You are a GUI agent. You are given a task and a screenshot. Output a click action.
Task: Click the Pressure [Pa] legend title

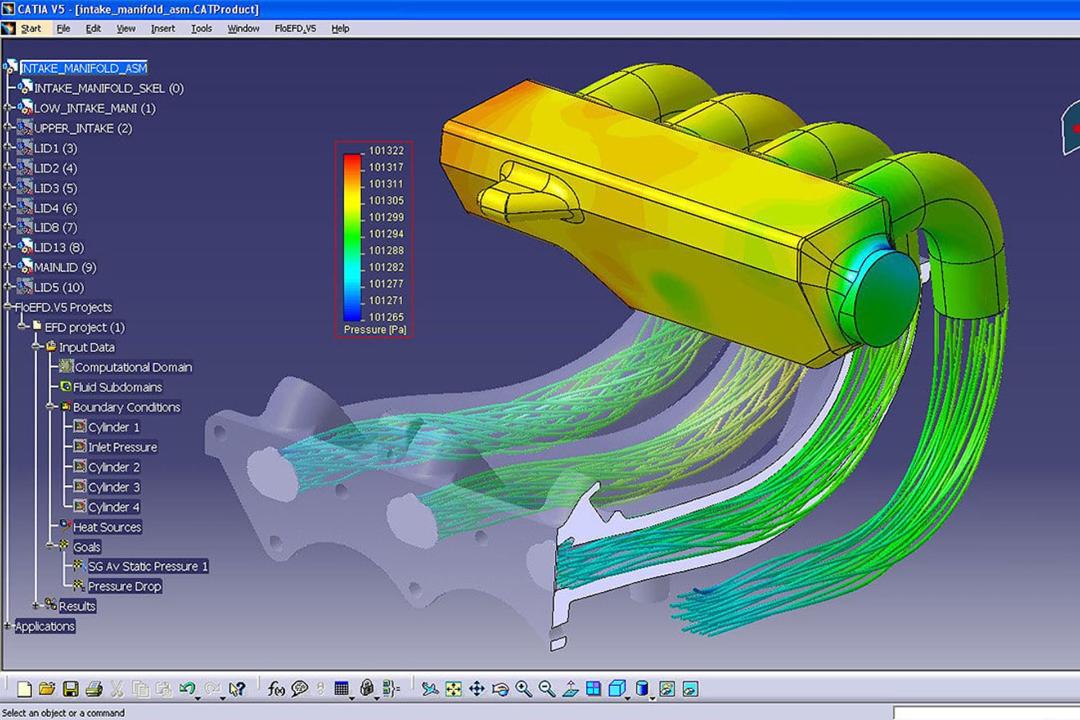pos(375,329)
